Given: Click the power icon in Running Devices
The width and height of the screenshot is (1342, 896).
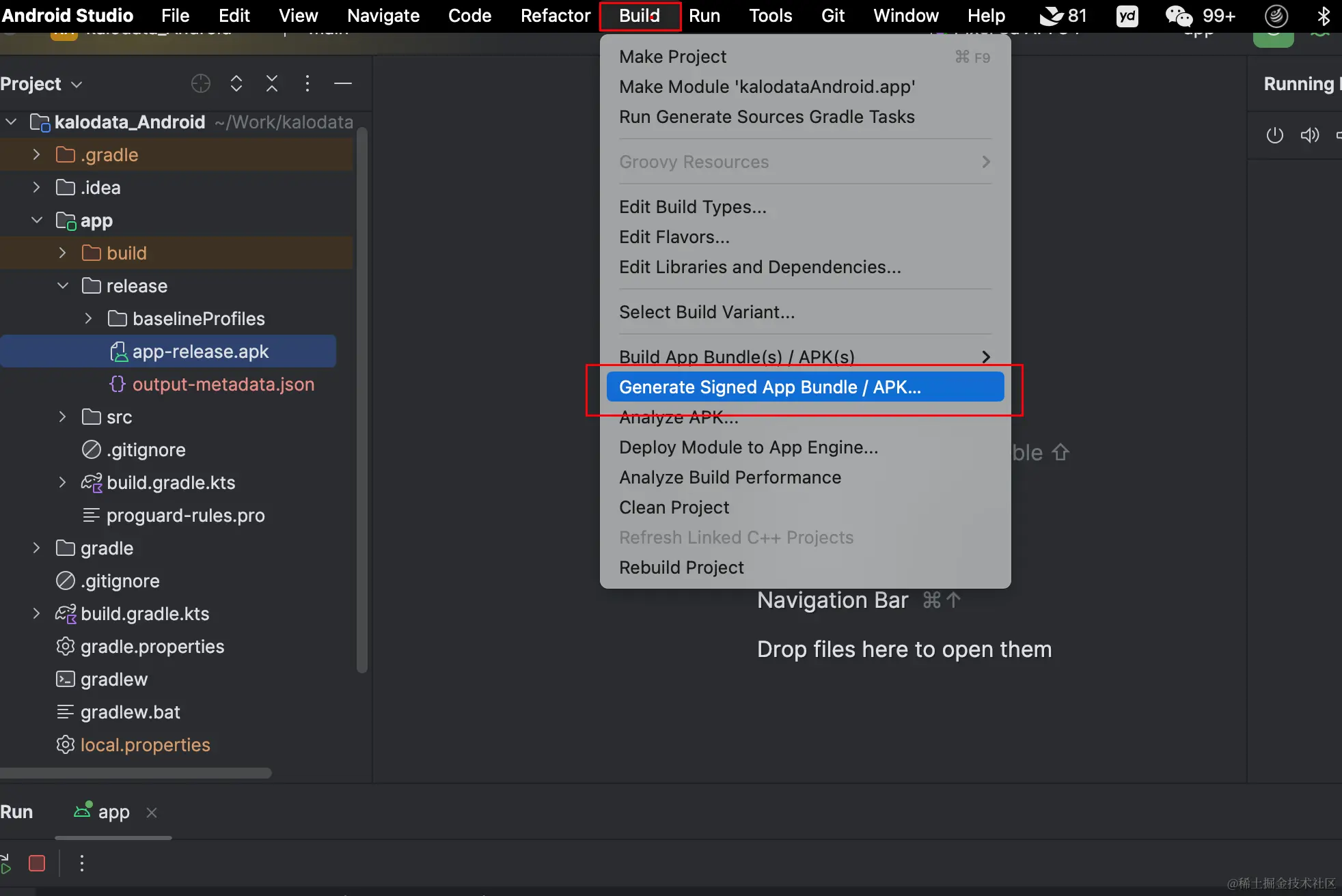Looking at the screenshot, I should click(x=1274, y=135).
